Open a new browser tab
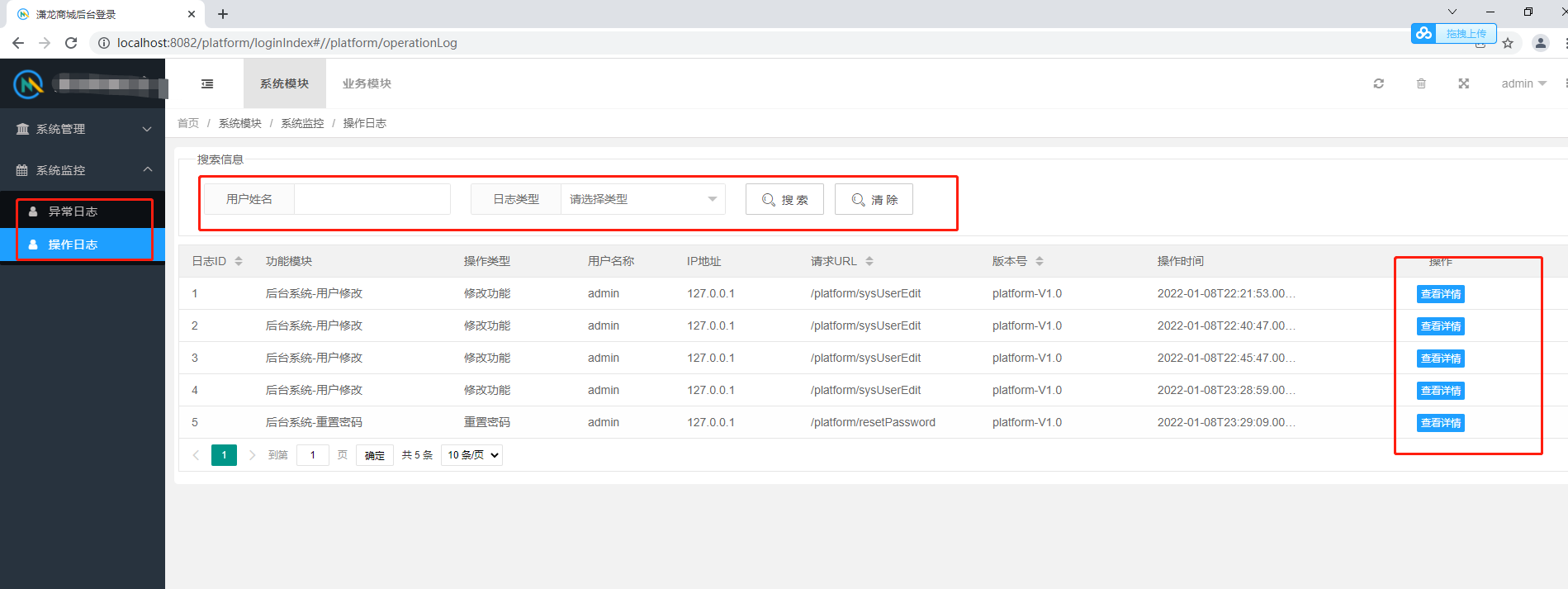The image size is (1568, 589). pos(223,14)
